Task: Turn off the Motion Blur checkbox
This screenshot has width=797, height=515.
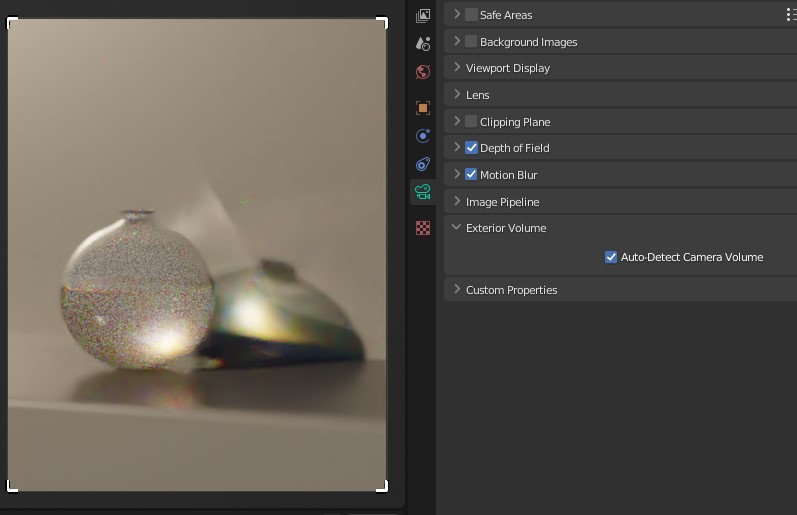Action: pos(471,175)
